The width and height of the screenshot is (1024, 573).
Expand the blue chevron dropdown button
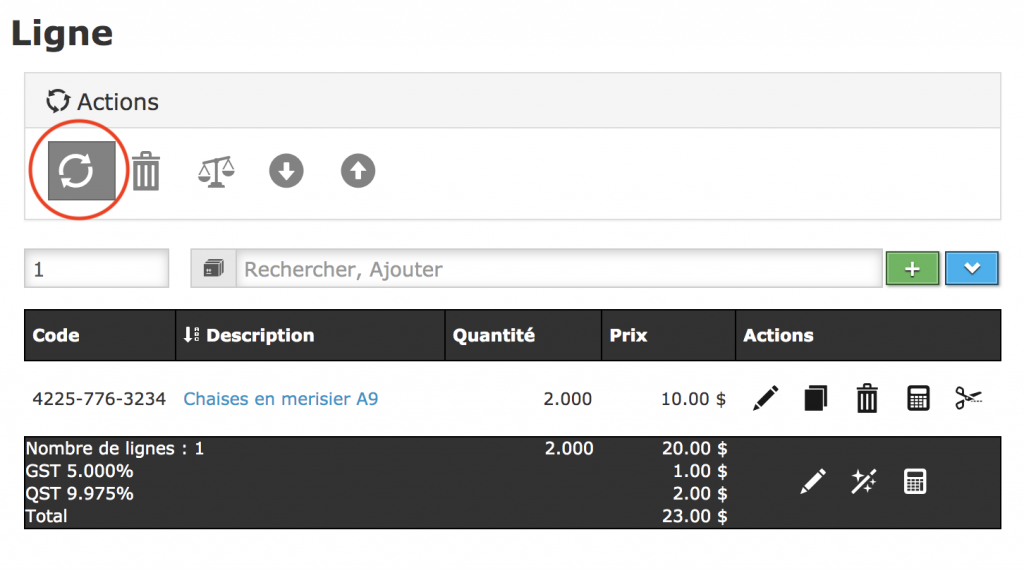pyautogui.click(x=972, y=269)
